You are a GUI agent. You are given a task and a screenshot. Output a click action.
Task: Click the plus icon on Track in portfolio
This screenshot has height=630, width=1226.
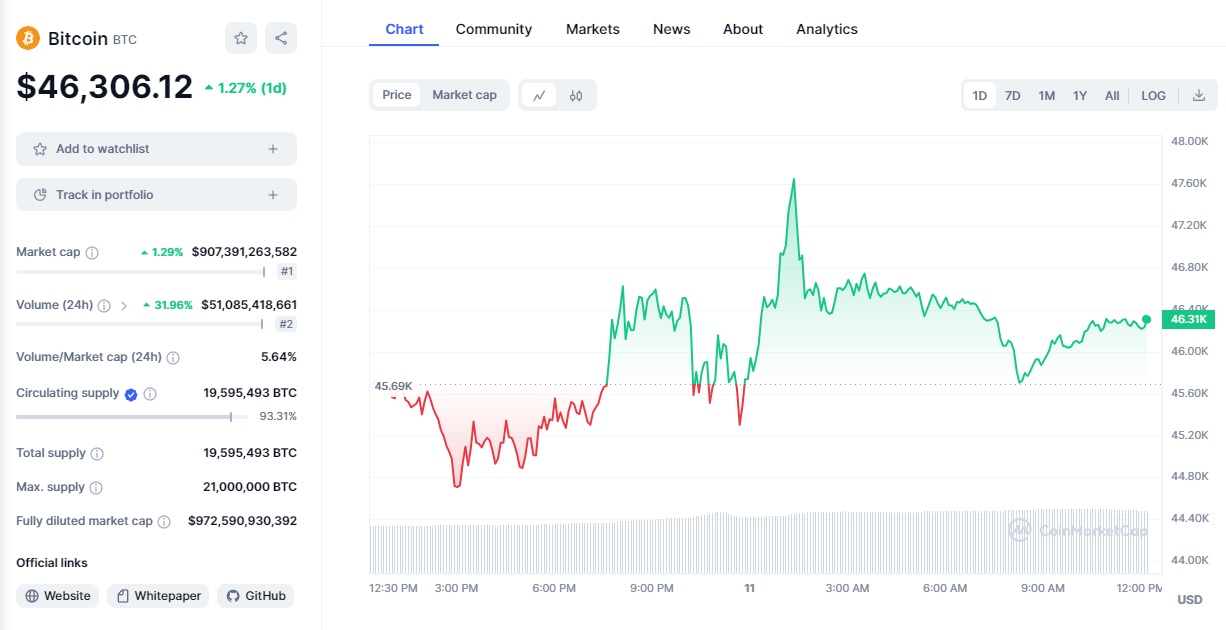(273, 195)
